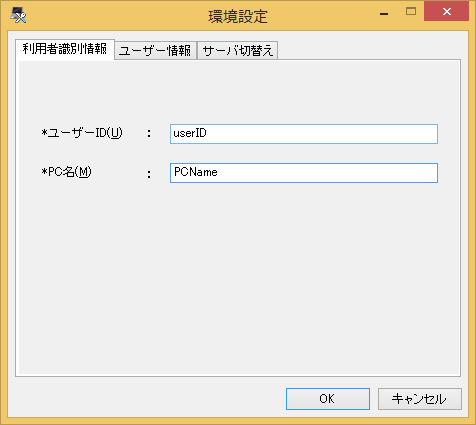Viewport: 476px width, 425px height.
Task: Confirm settings with the OK button
Action: [x=328, y=399]
